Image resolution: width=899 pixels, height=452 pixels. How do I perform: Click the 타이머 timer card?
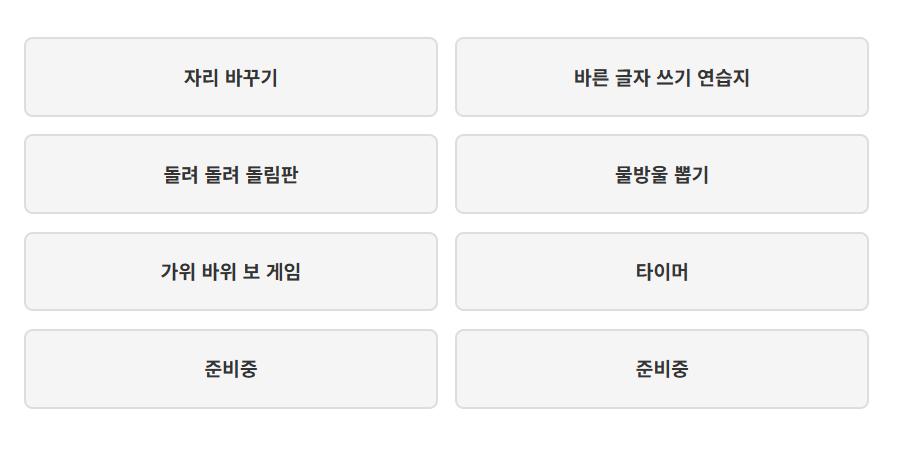pos(662,271)
